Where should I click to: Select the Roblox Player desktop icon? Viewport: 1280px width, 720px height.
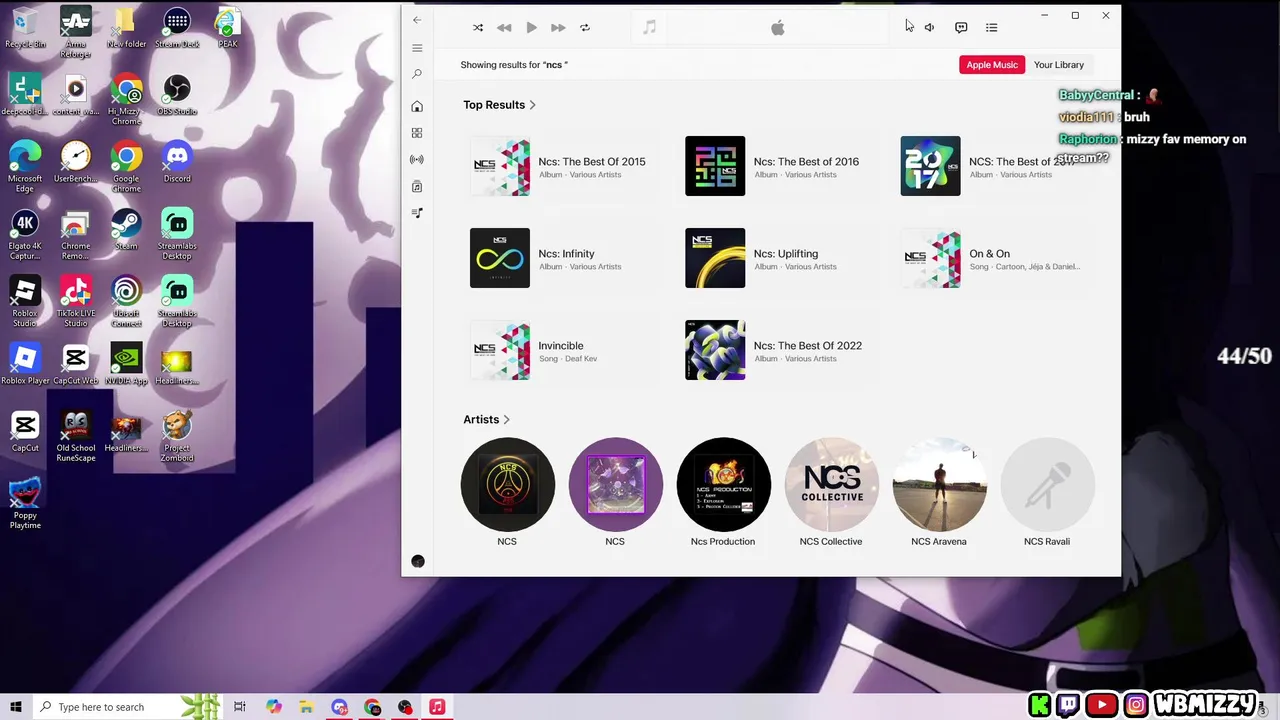[25, 364]
